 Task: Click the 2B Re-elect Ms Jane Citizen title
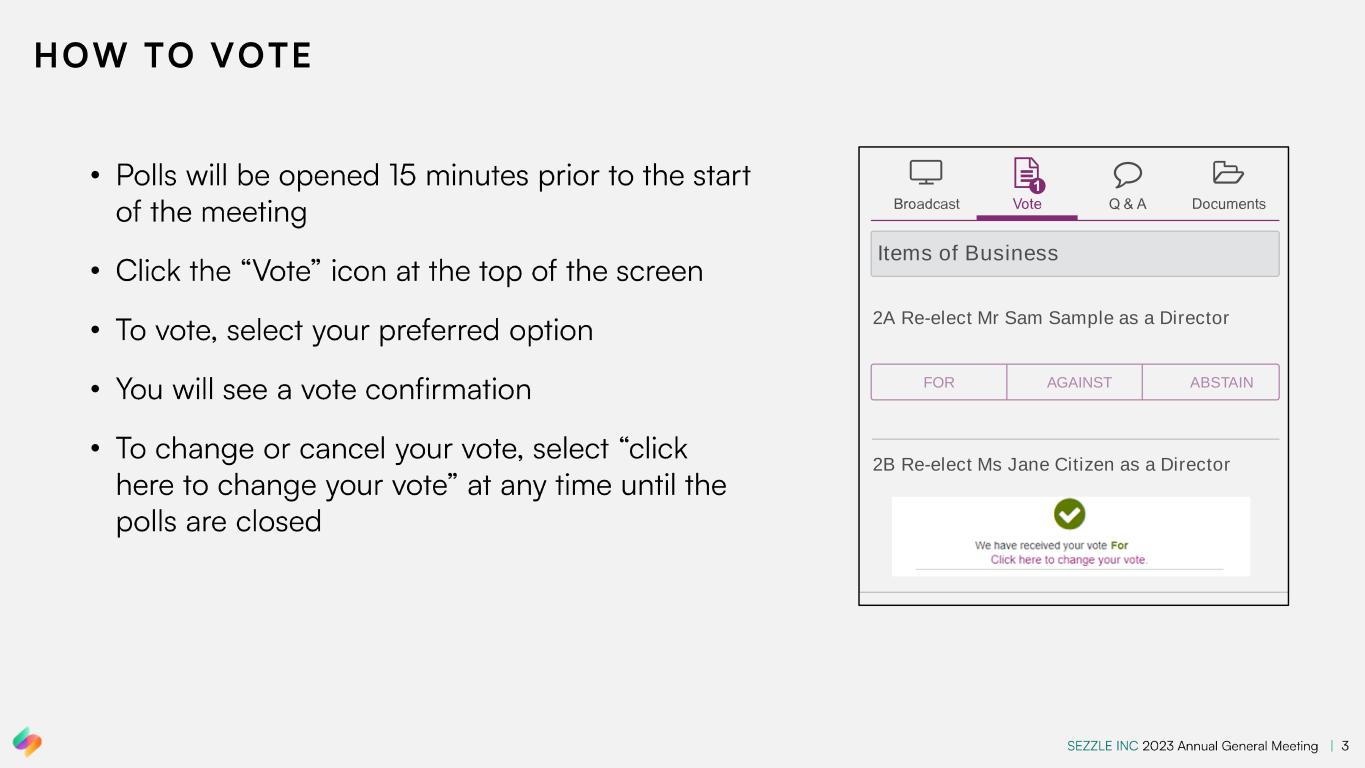pos(1051,465)
